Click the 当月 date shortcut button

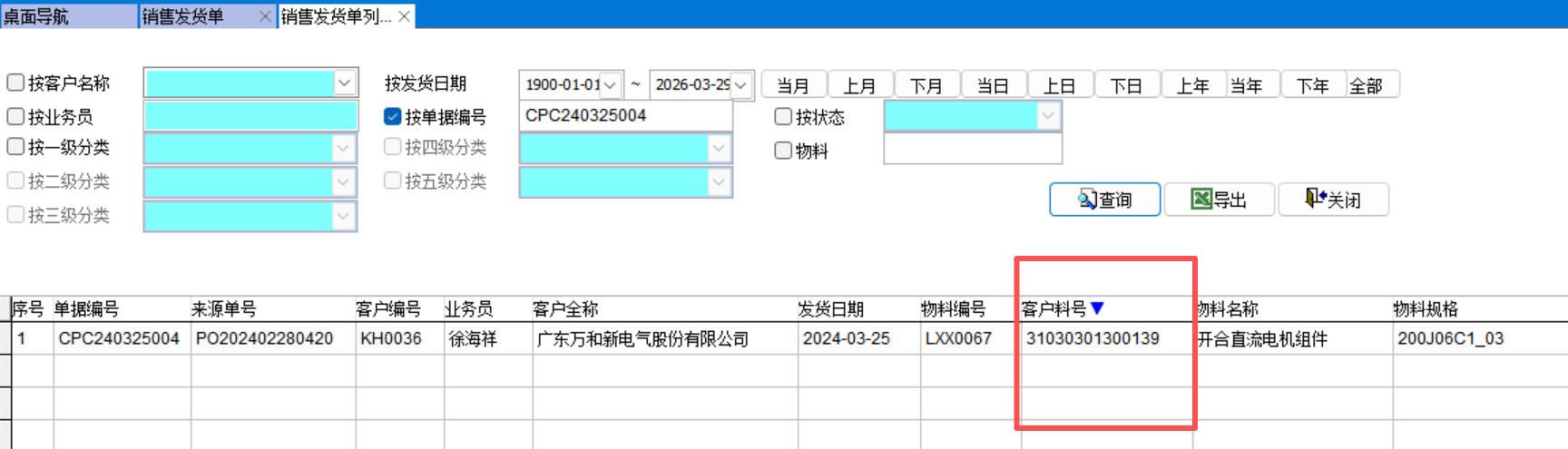(793, 85)
